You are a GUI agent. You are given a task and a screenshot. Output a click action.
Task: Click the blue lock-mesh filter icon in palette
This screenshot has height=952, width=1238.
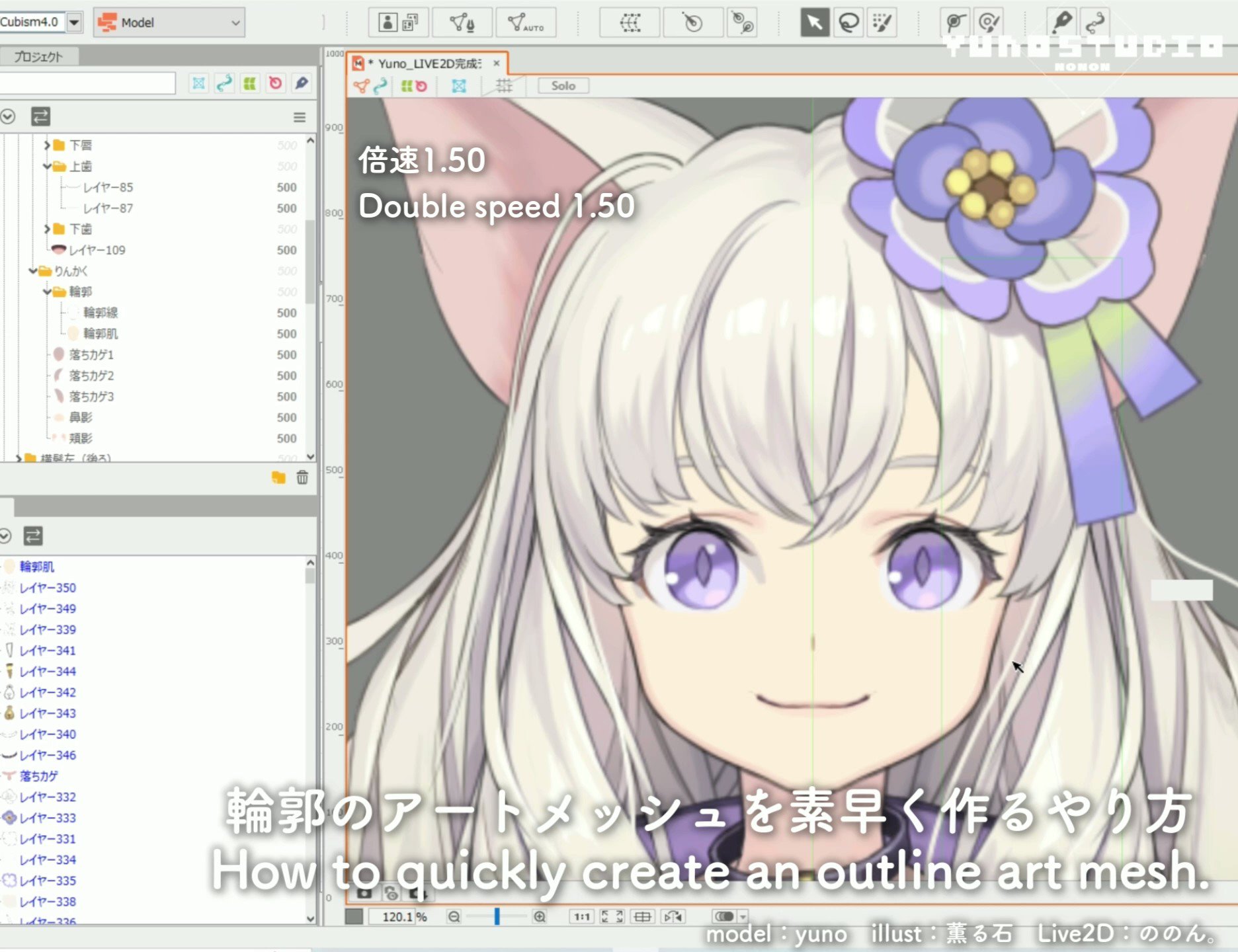(x=198, y=83)
